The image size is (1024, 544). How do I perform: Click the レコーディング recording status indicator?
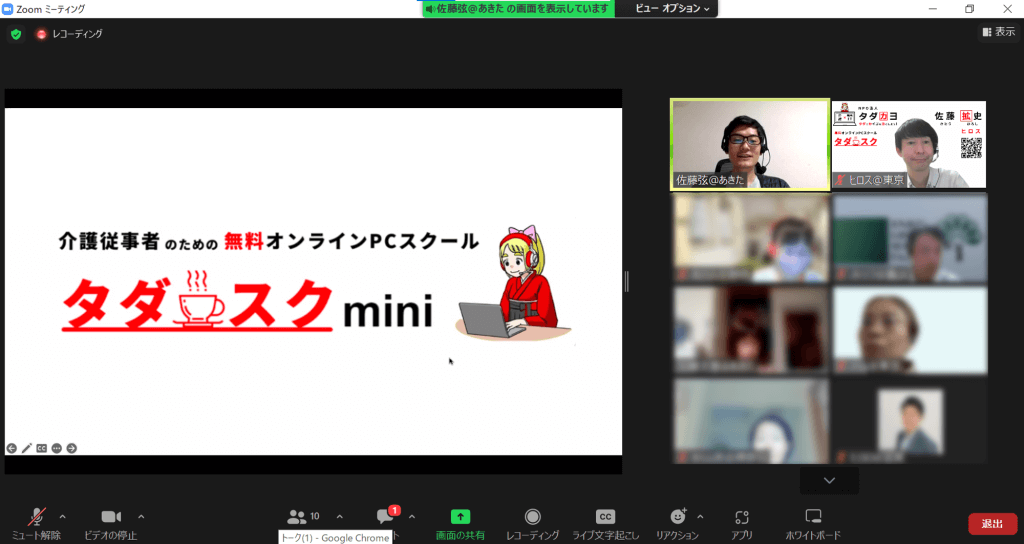click(69, 34)
